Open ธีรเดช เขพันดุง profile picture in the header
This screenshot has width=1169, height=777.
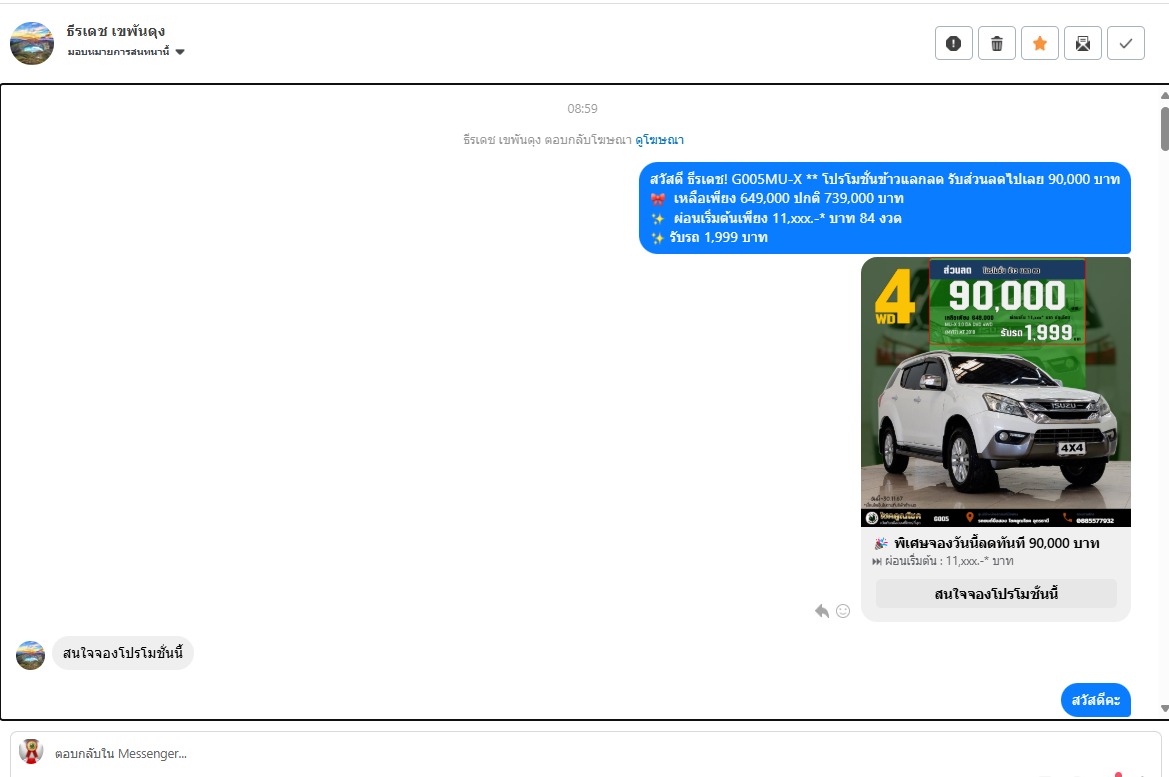(32, 43)
